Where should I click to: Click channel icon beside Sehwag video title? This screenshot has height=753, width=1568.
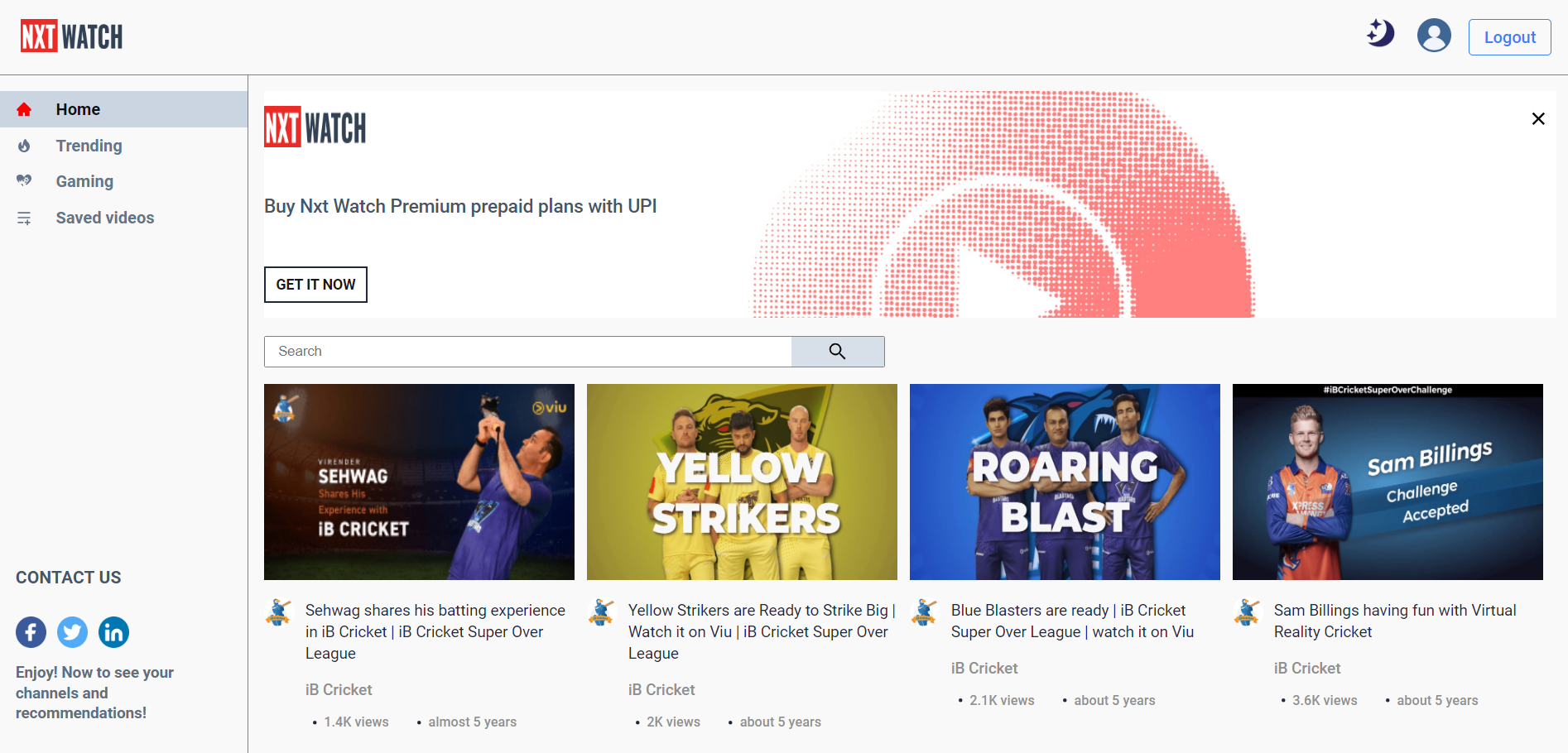pos(278,613)
